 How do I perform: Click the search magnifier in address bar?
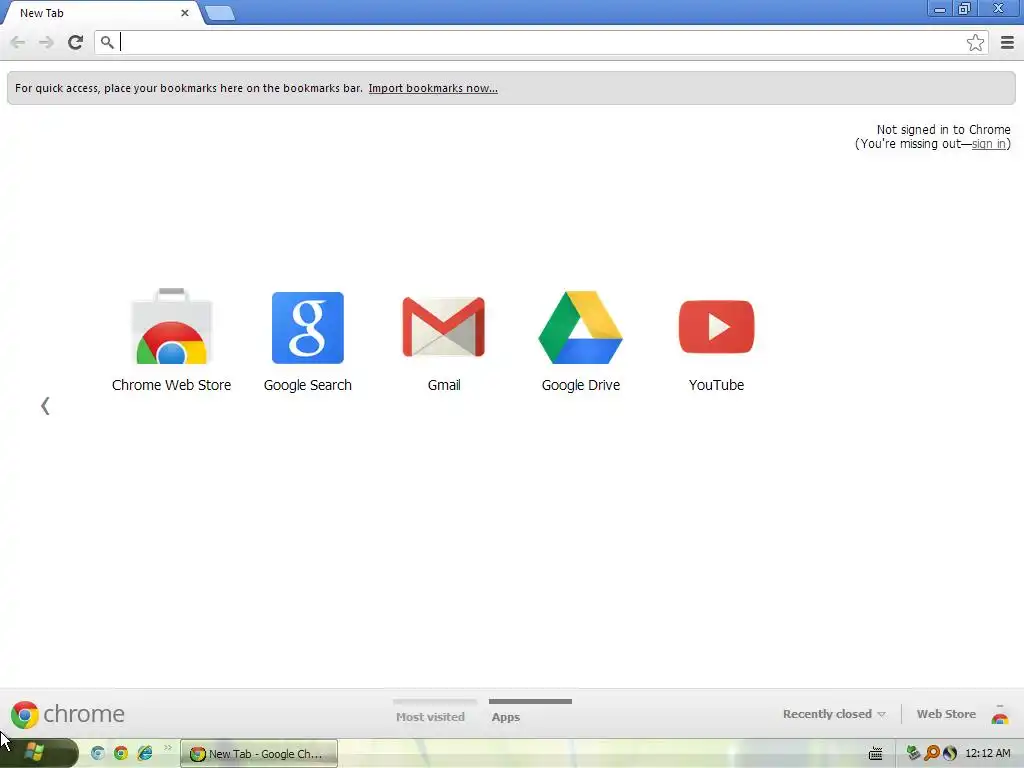[107, 42]
